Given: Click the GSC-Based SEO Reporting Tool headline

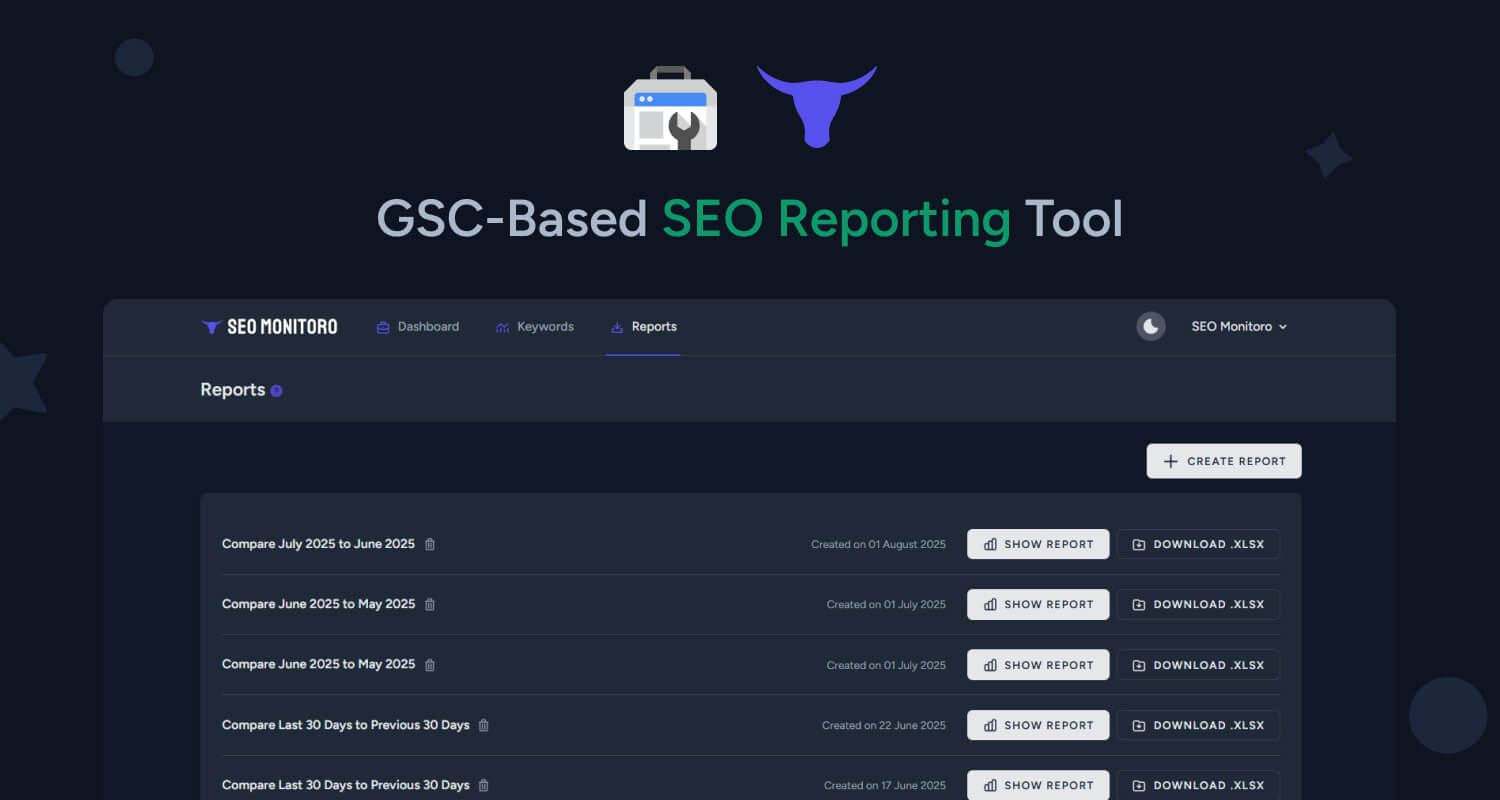Looking at the screenshot, I should click(x=750, y=218).
